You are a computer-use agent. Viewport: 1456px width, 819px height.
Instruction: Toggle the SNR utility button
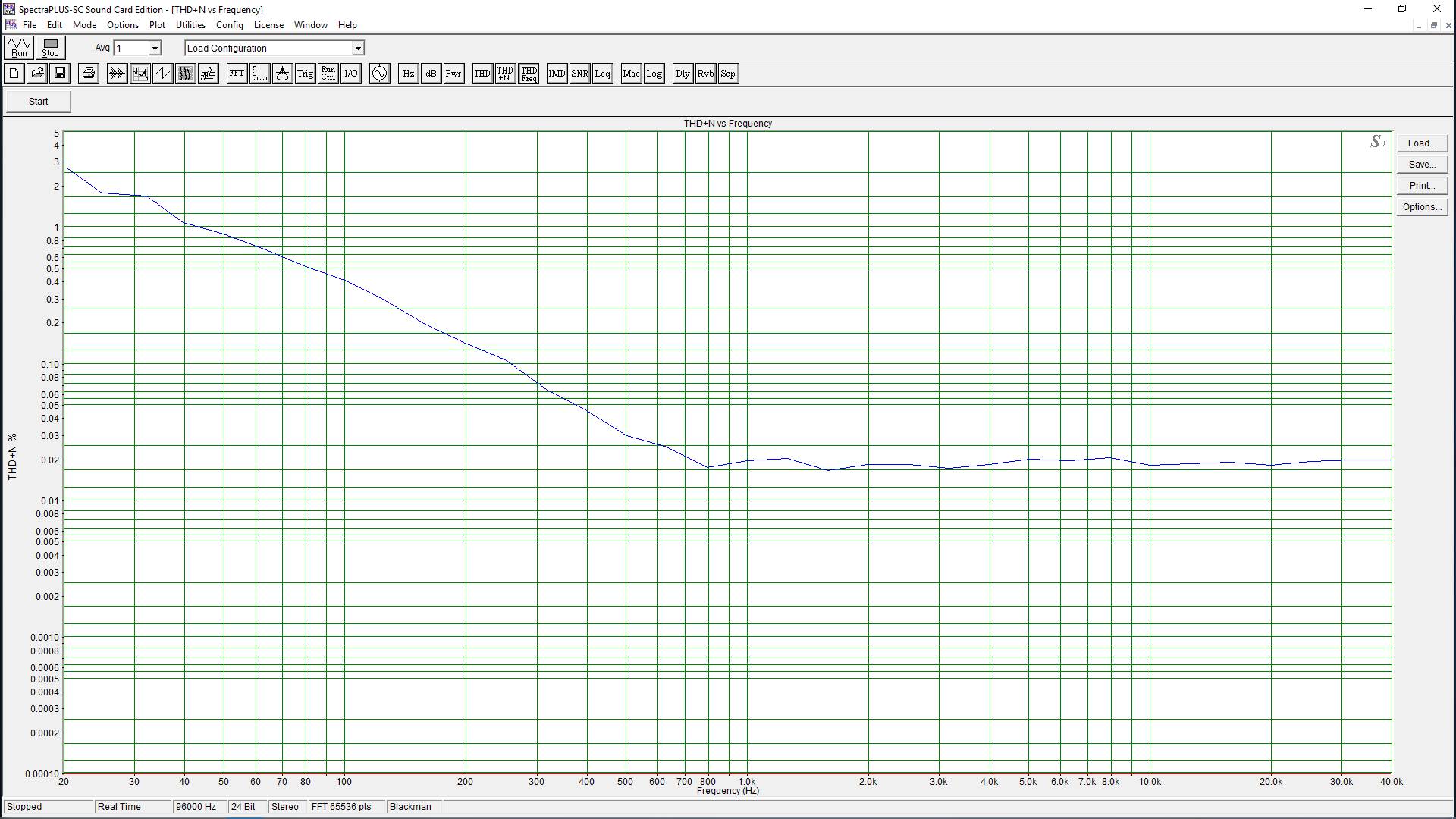click(579, 74)
